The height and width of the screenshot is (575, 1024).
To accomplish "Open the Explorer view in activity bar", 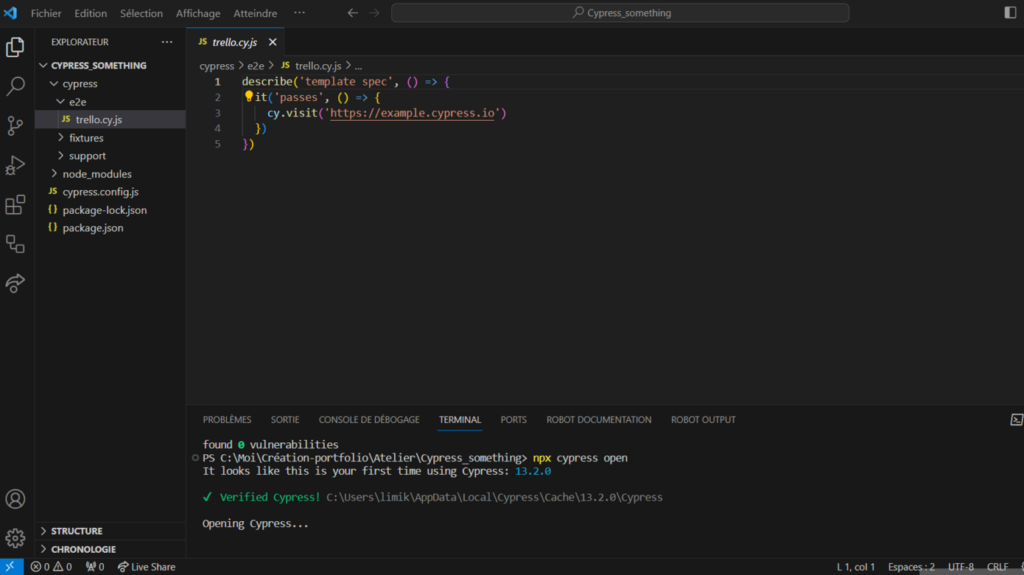I will click(15, 47).
